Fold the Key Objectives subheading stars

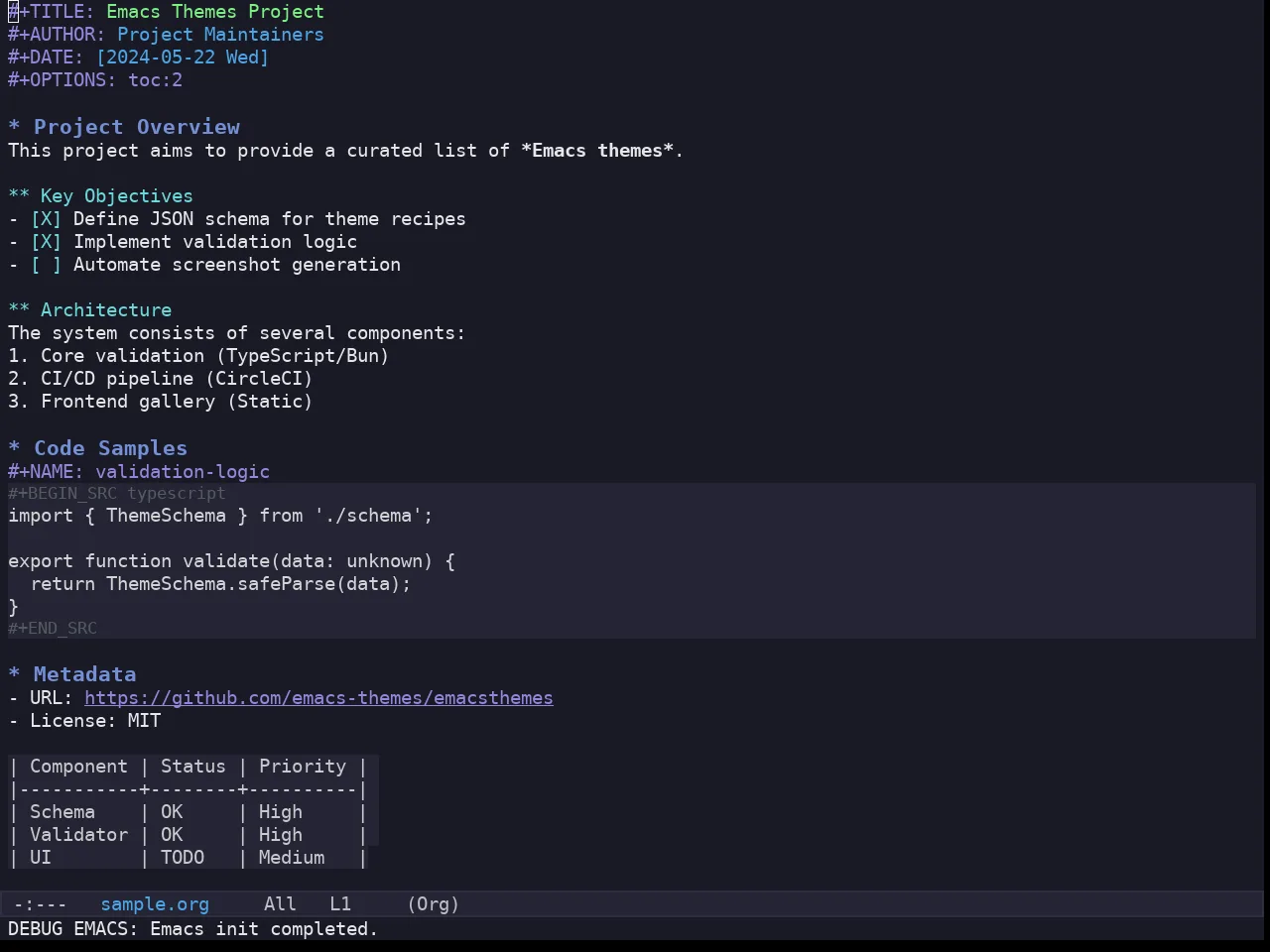[x=19, y=196]
